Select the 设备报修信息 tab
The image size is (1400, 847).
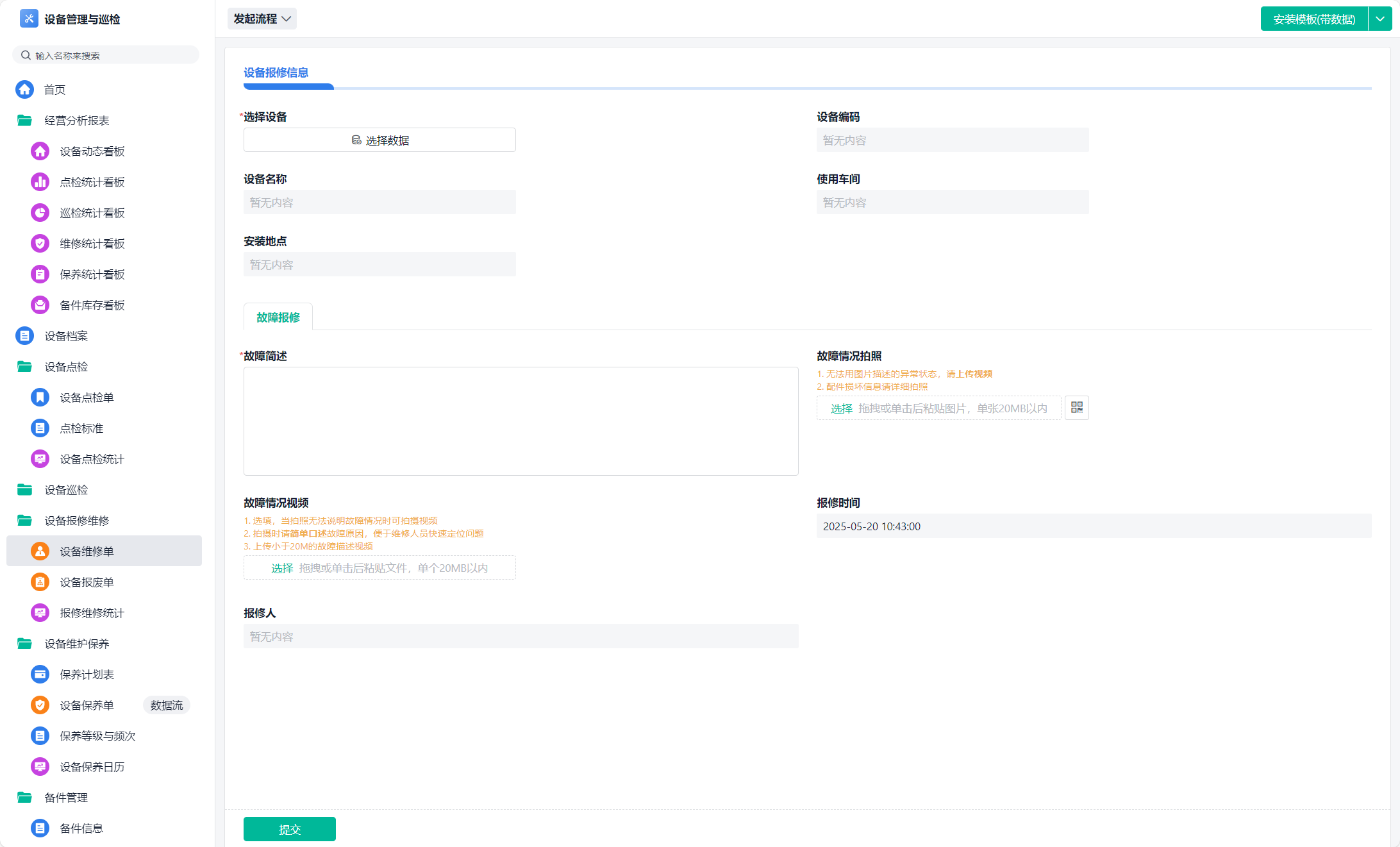[276, 73]
